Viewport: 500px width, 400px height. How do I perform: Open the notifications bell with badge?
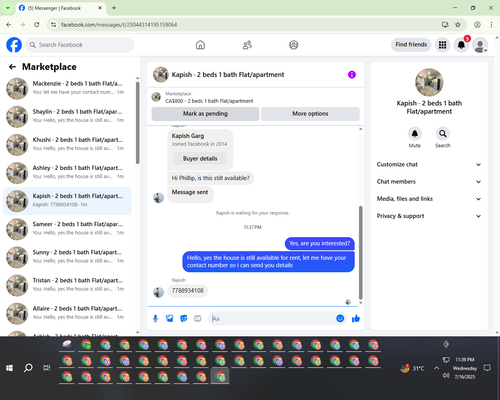(x=461, y=45)
